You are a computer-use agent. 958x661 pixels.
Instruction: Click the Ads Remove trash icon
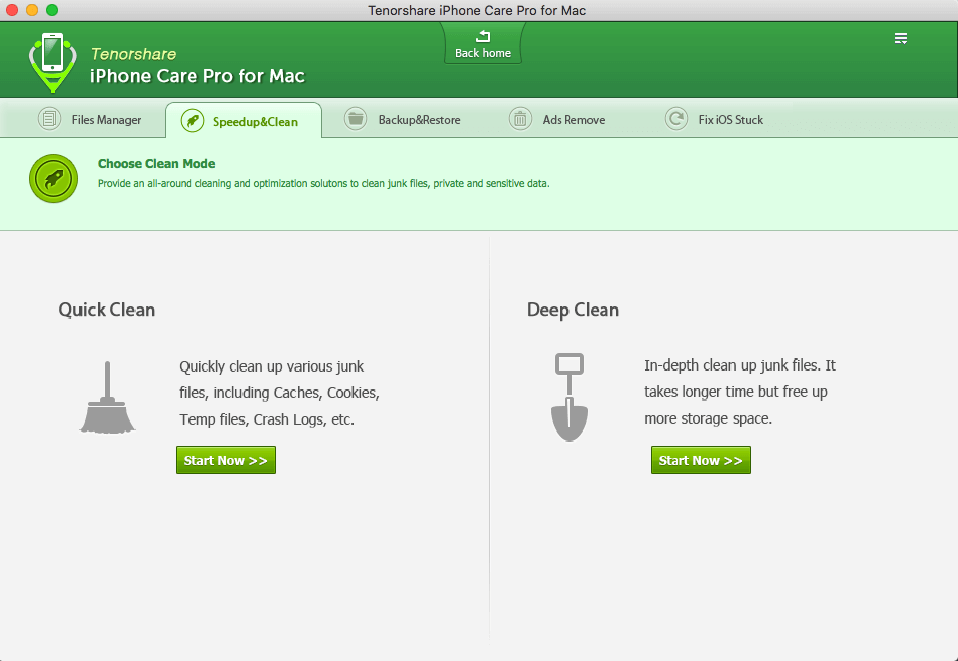pyautogui.click(x=520, y=119)
